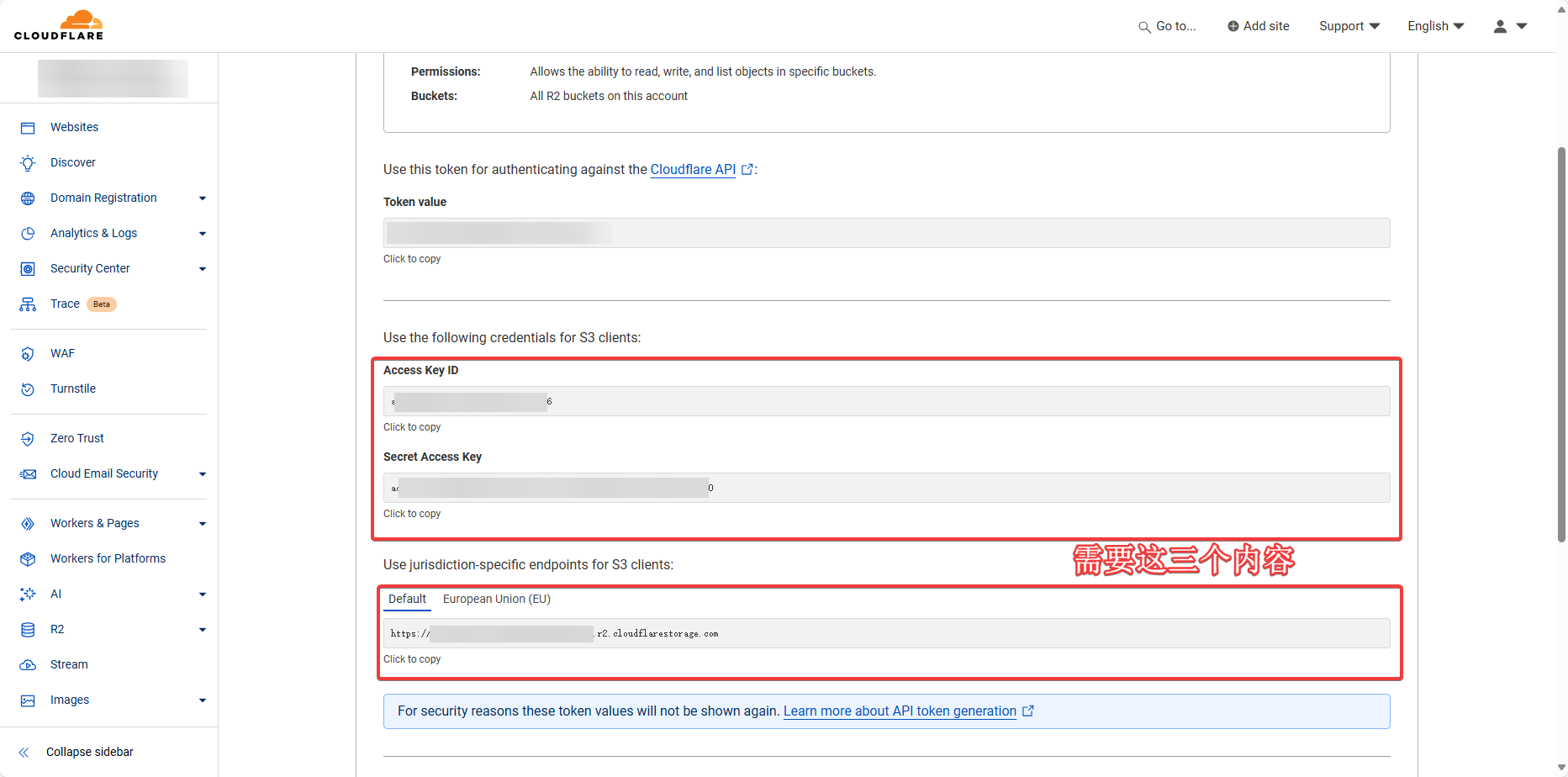Open the Go to... search
This screenshot has height=777, width=1568.
(1167, 26)
